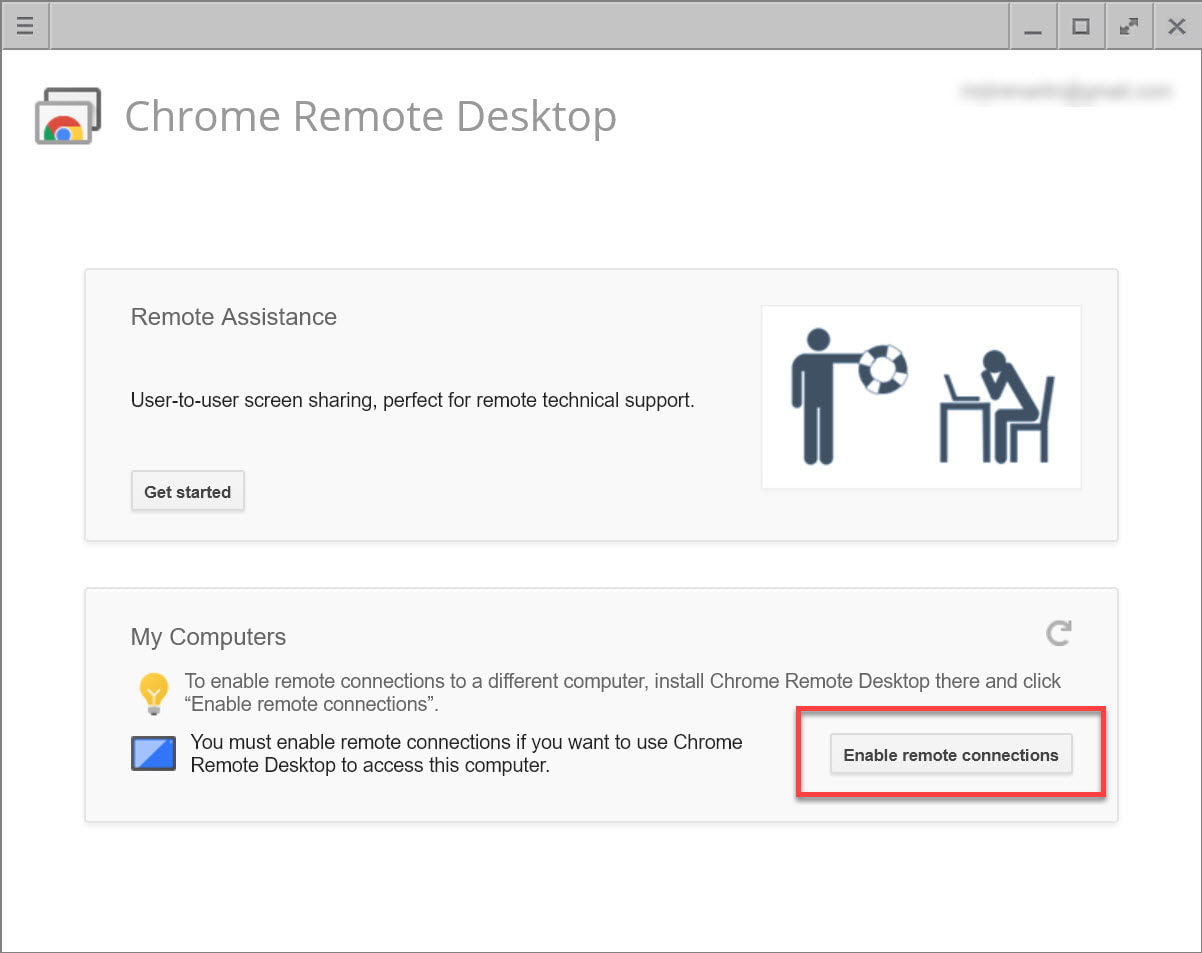Click the Chrome Remote Desktop logo icon
The width and height of the screenshot is (1202, 953).
tap(68, 116)
